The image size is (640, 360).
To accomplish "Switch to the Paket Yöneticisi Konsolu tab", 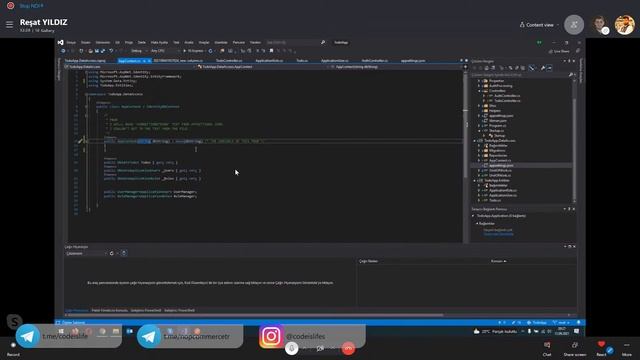I will coord(109,310).
